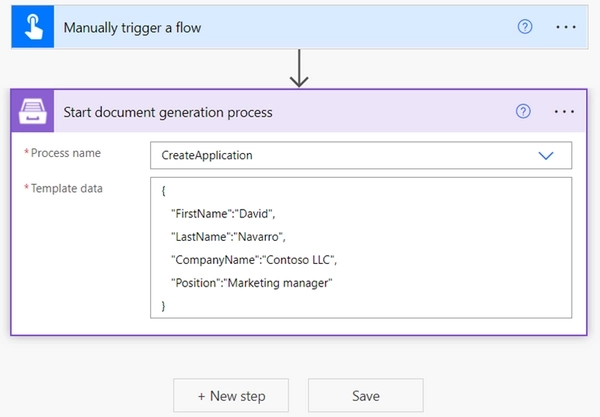Image resolution: width=600 pixels, height=417 pixels.
Task: Open the trigger card's ellipsis menu
Action: coord(566,27)
